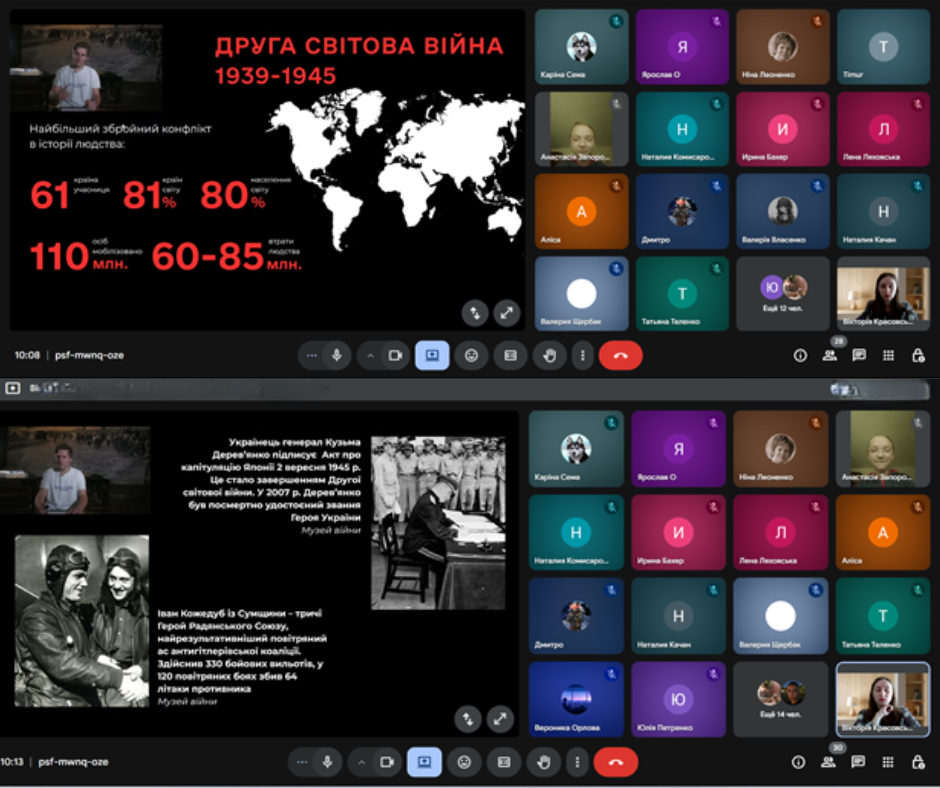Image resolution: width=940 pixels, height=788 pixels.
Task: Hang up the call in the 10:13 meeting
Action: [x=616, y=762]
